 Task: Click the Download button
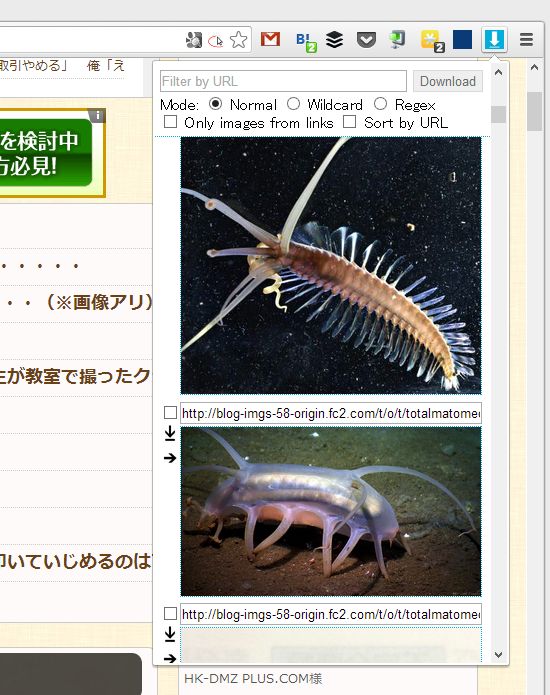(448, 81)
